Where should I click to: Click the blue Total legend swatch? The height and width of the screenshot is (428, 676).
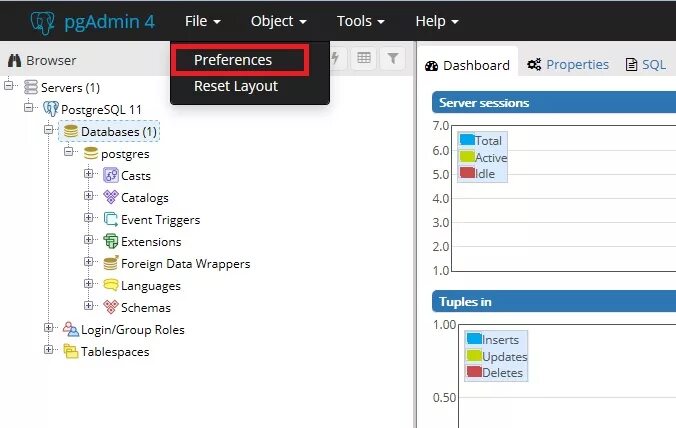467,140
